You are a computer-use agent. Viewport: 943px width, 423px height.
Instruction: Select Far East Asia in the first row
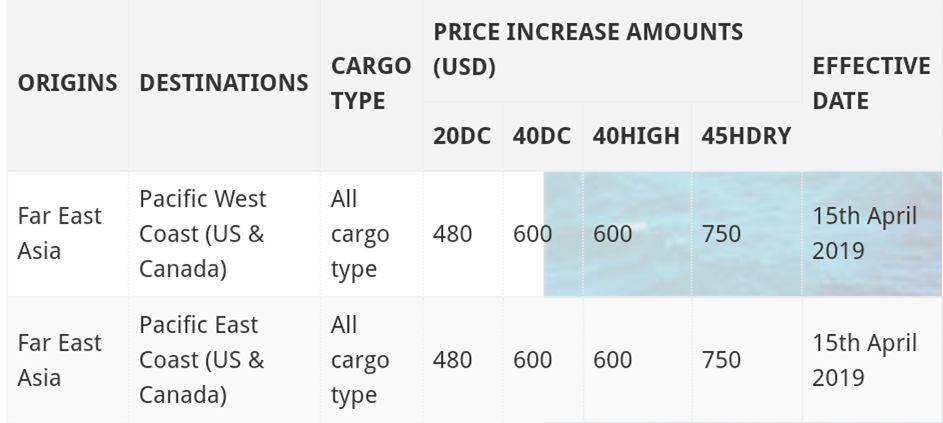pos(60,233)
